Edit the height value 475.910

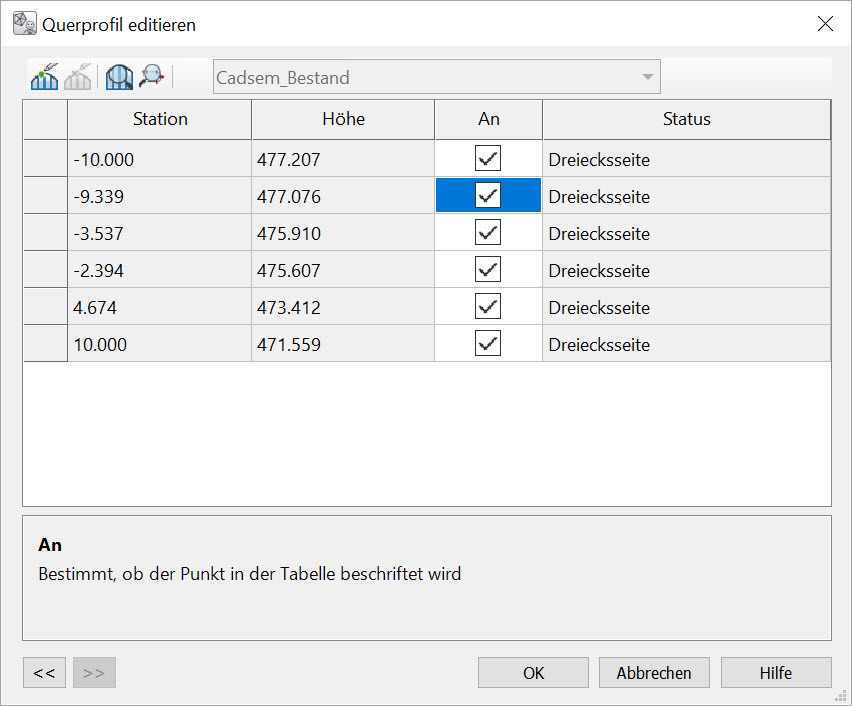tap(342, 233)
